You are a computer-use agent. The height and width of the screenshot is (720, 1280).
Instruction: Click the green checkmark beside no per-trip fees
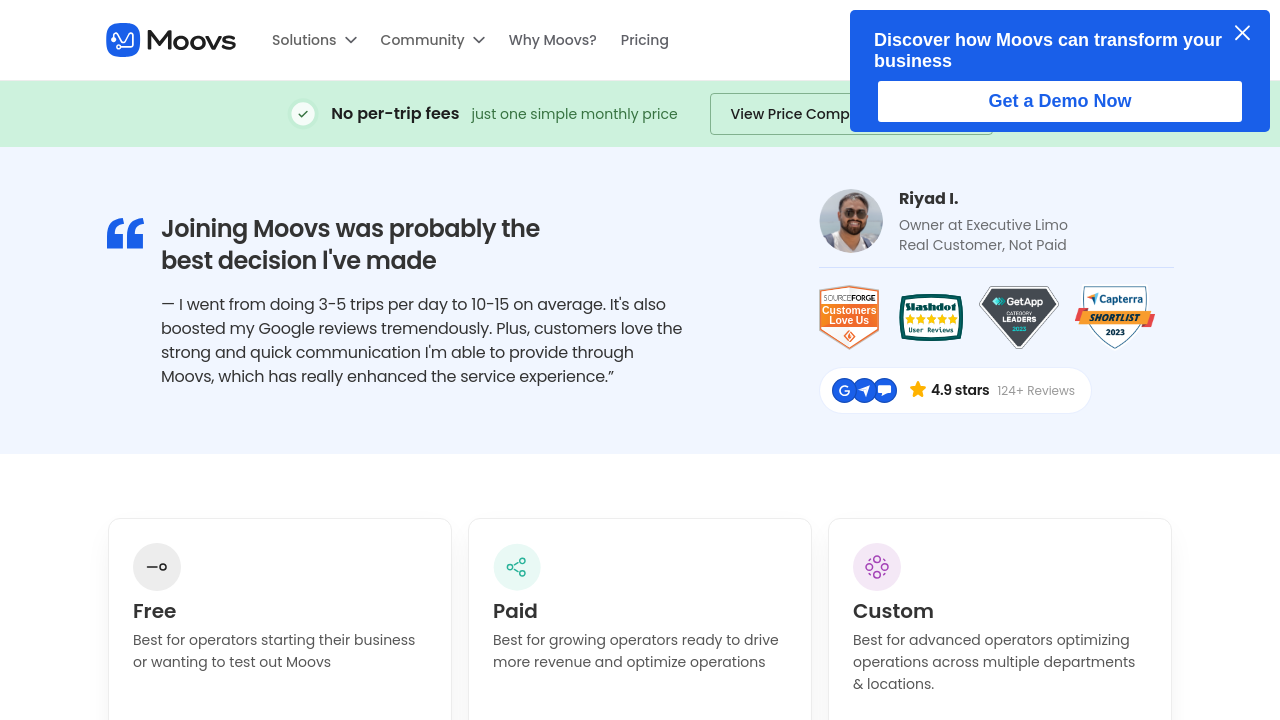303,114
